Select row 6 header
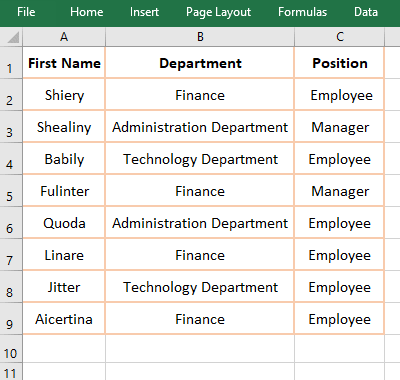 click(x=11, y=223)
